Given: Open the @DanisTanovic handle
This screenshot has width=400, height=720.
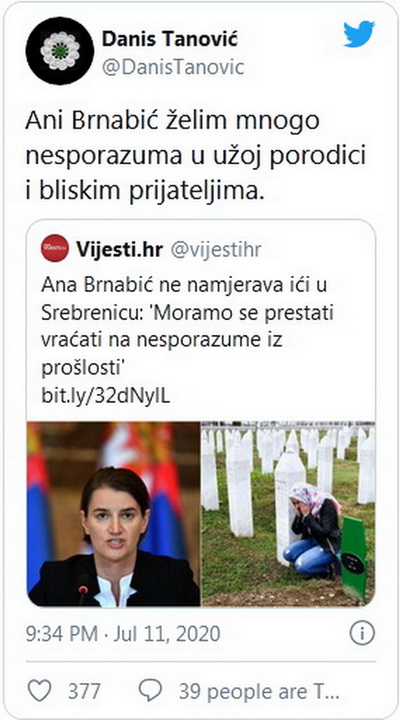Looking at the screenshot, I should pos(173,67).
